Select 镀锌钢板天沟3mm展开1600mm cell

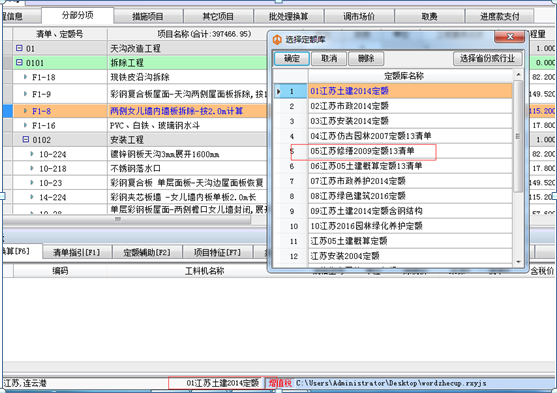tap(188, 154)
